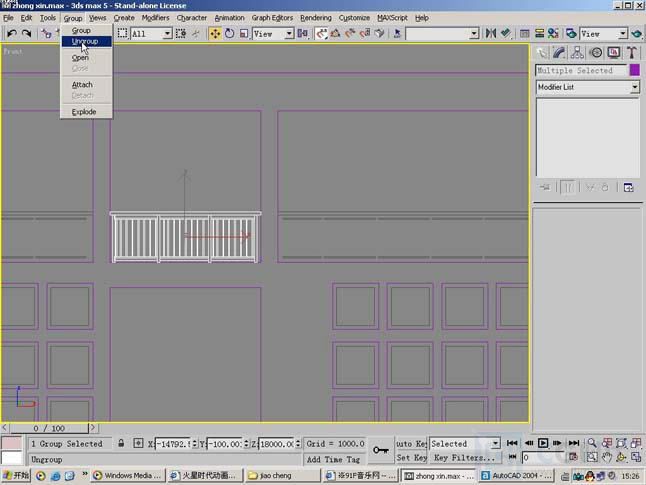Activate the Select and Rotate tool

click(x=229, y=33)
